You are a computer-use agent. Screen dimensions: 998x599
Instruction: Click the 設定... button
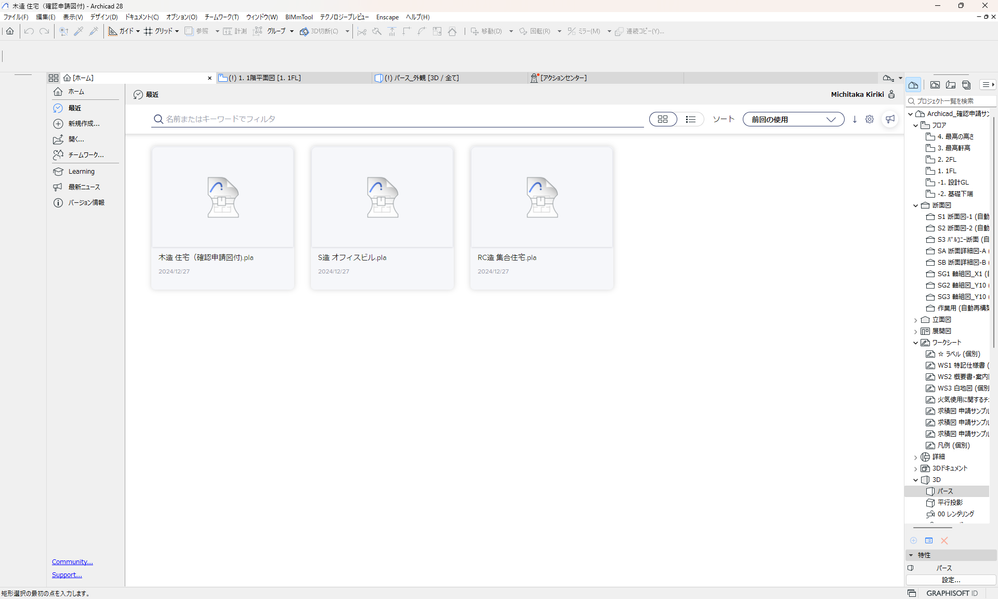pos(951,580)
